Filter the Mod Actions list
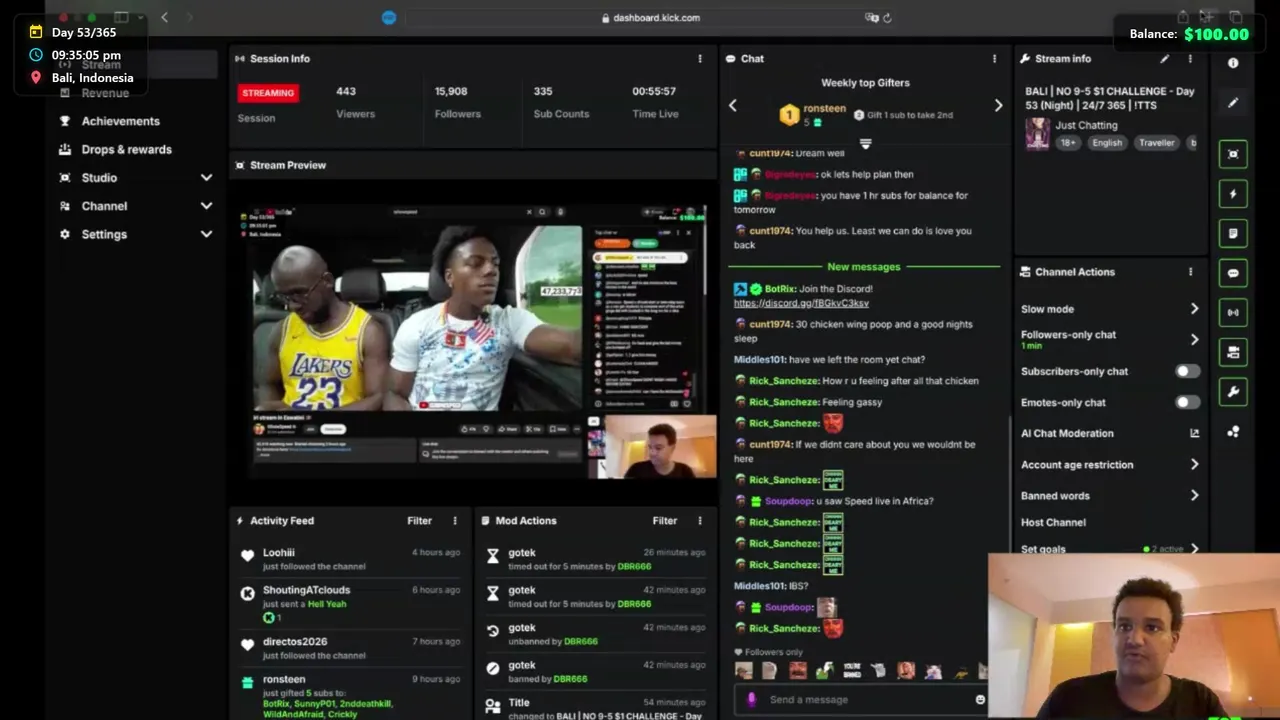 point(664,521)
